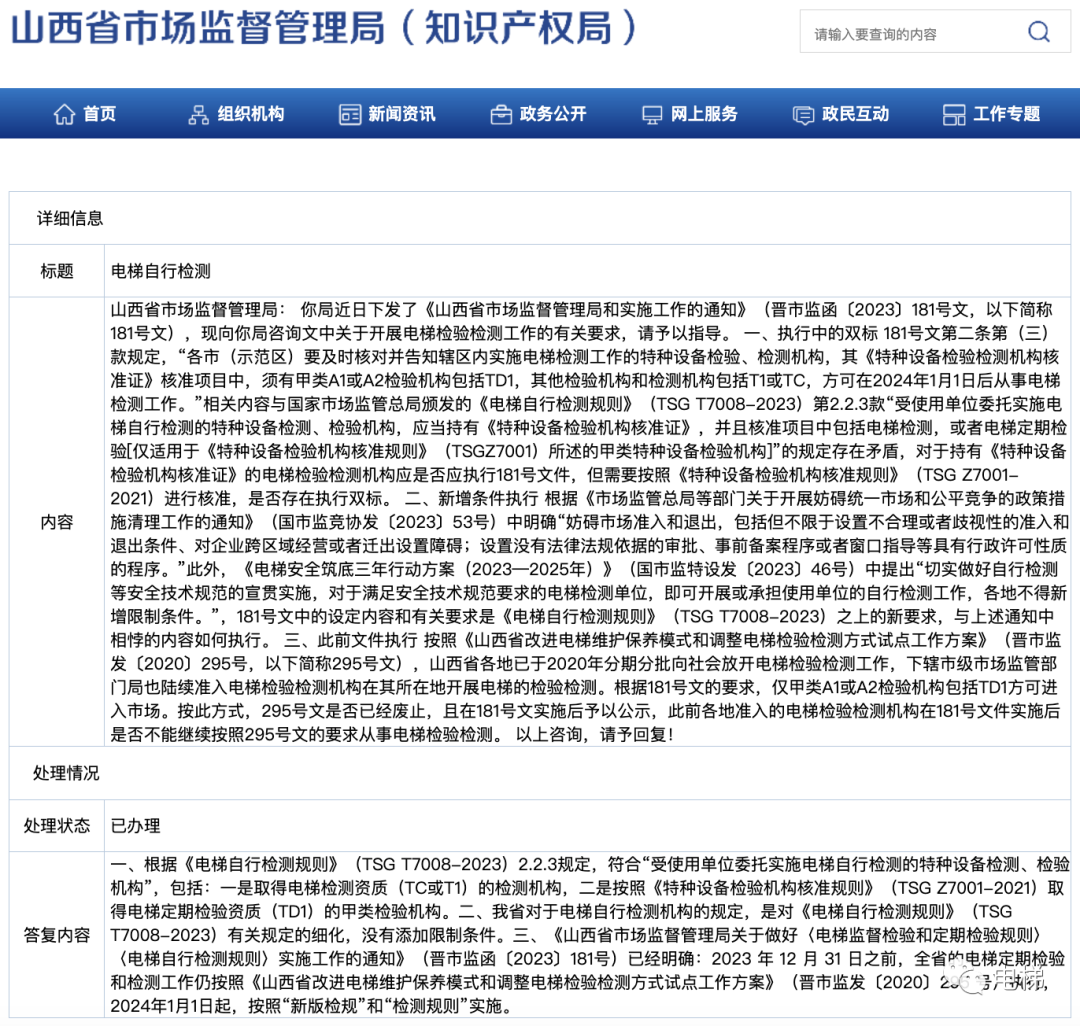Click the layout icon beside 工作专题

coord(954,115)
